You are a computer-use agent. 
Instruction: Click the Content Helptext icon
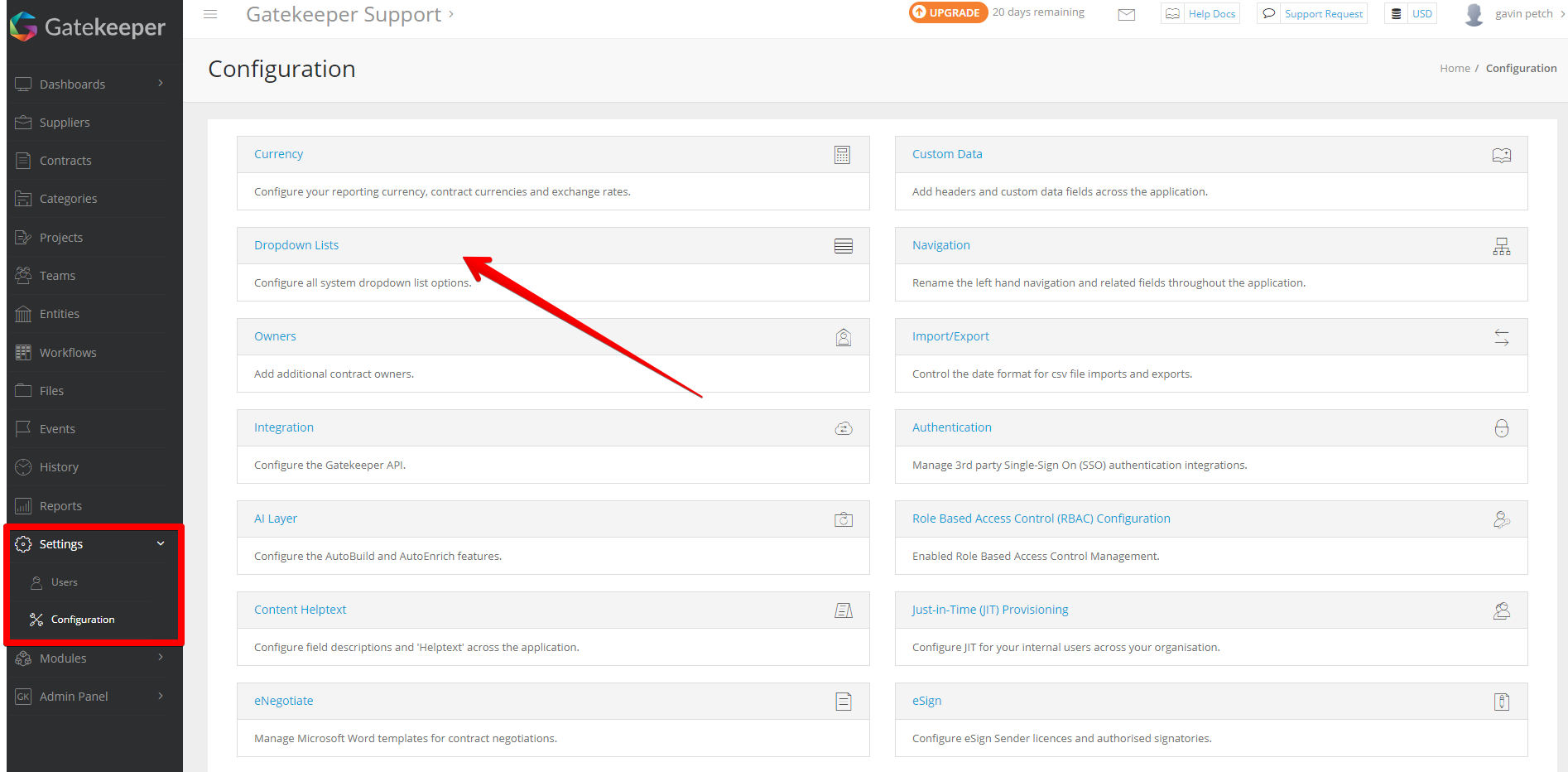(x=843, y=610)
